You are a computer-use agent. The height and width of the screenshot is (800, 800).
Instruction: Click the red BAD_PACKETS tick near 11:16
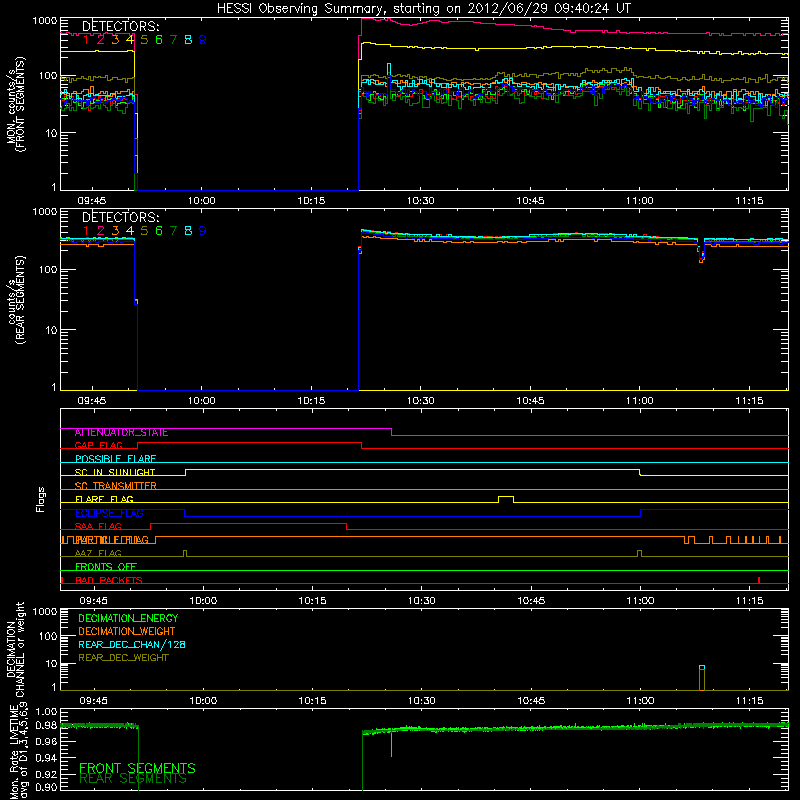(759, 580)
